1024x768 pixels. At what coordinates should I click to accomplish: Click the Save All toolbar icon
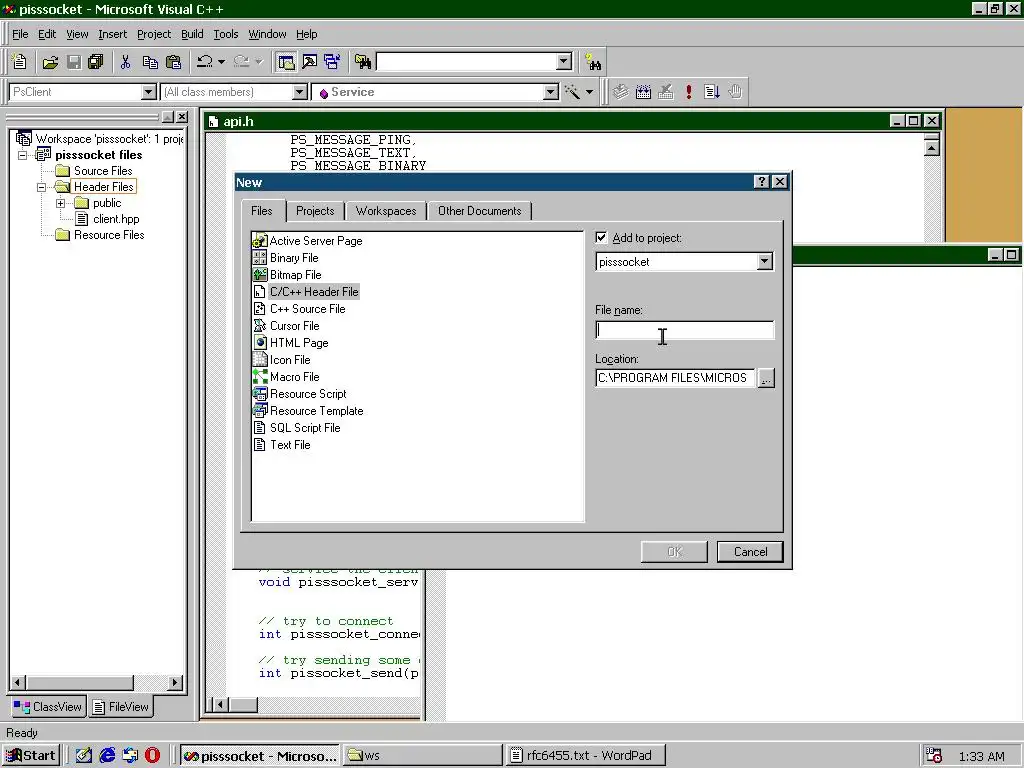96,62
